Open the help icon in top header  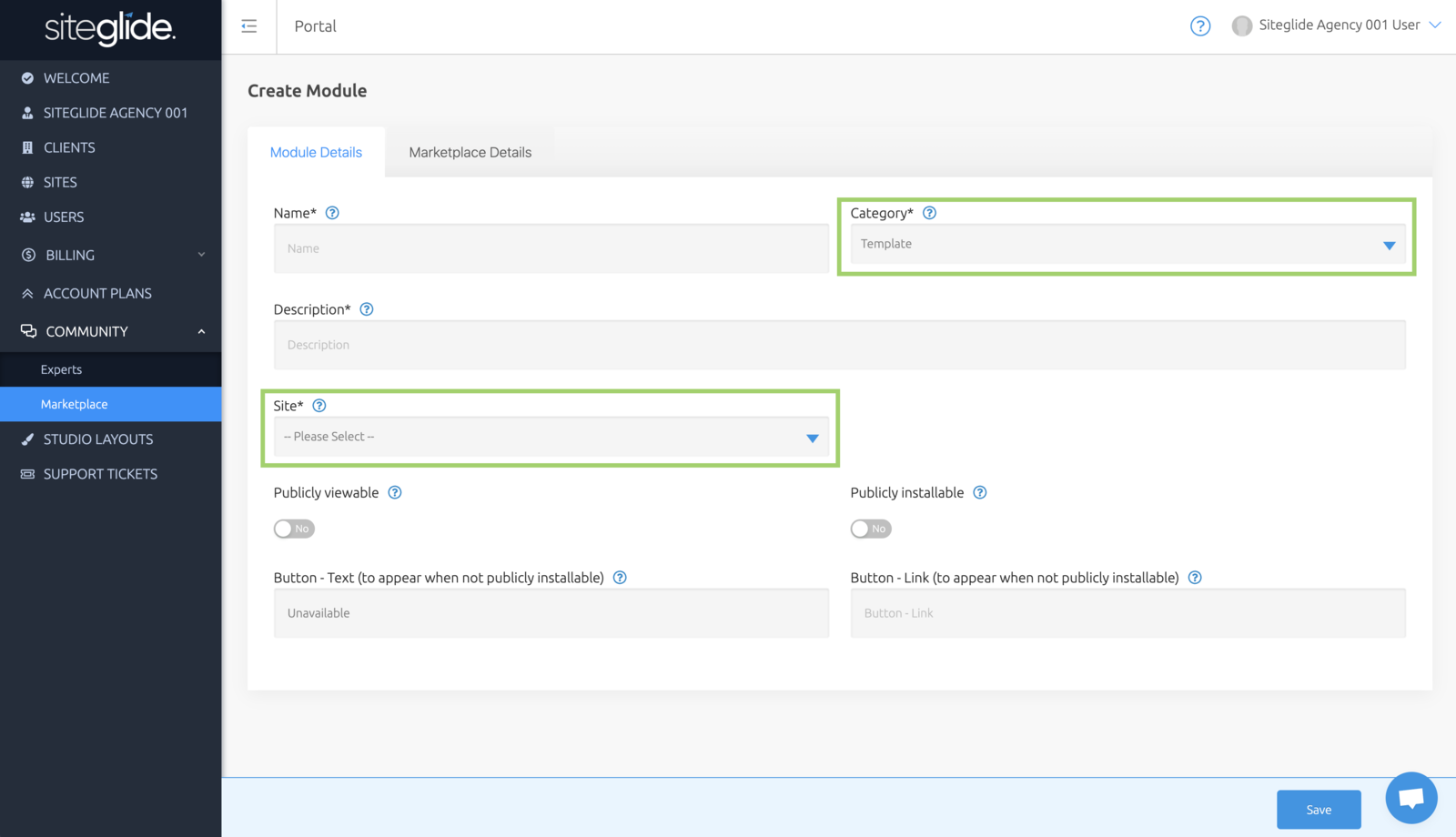click(1200, 26)
